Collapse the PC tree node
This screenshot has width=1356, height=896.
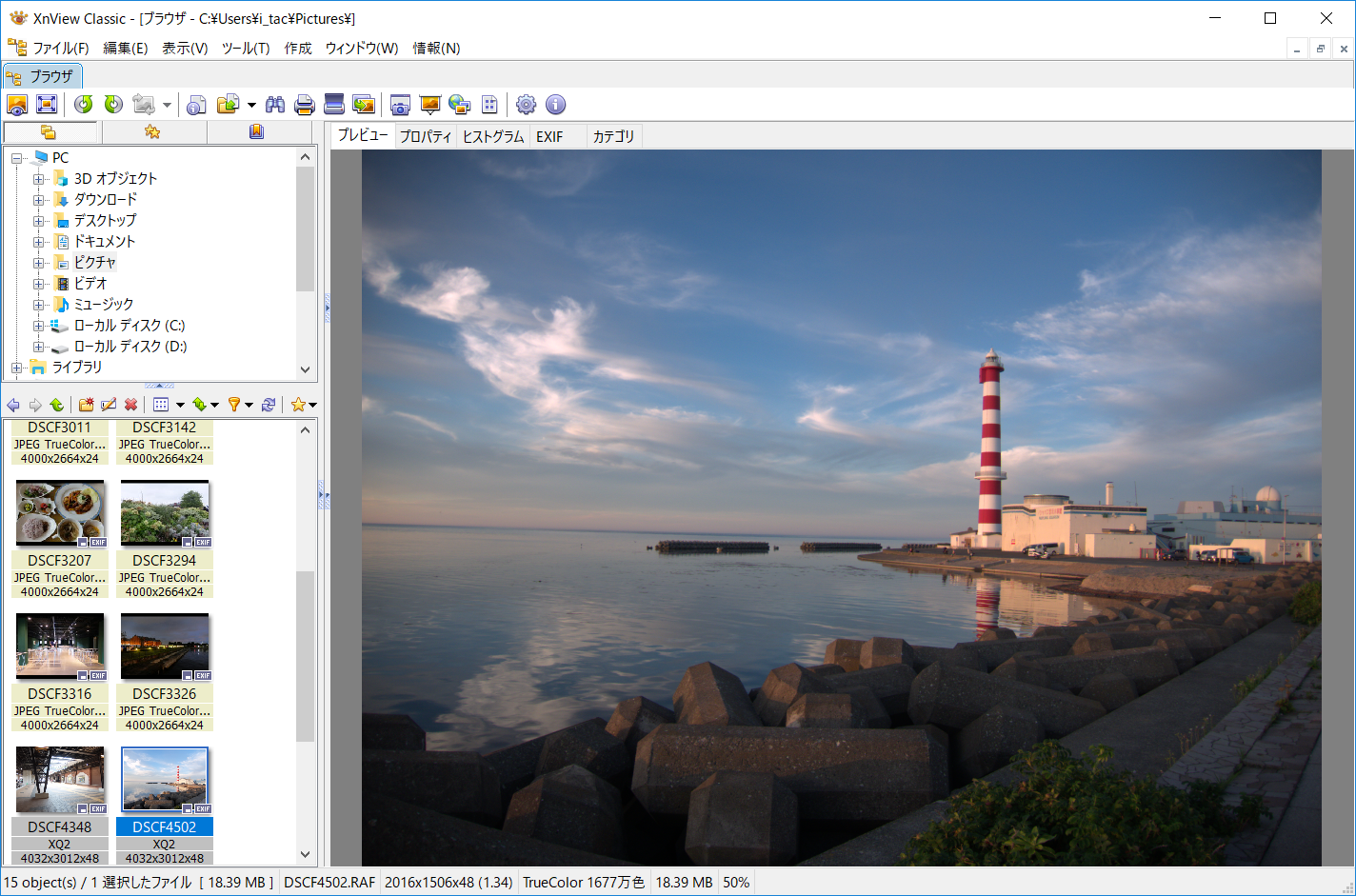17,158
